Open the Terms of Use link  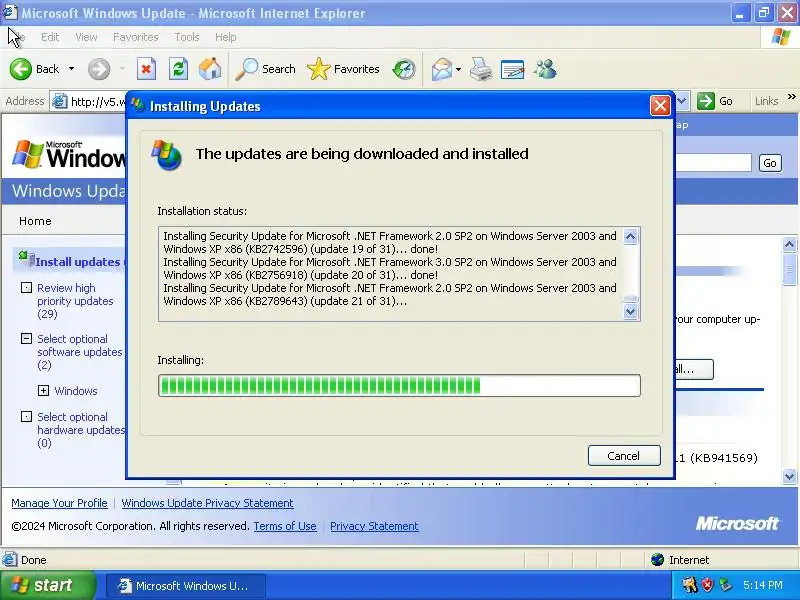pyautogui.click(x=285, y=526)
